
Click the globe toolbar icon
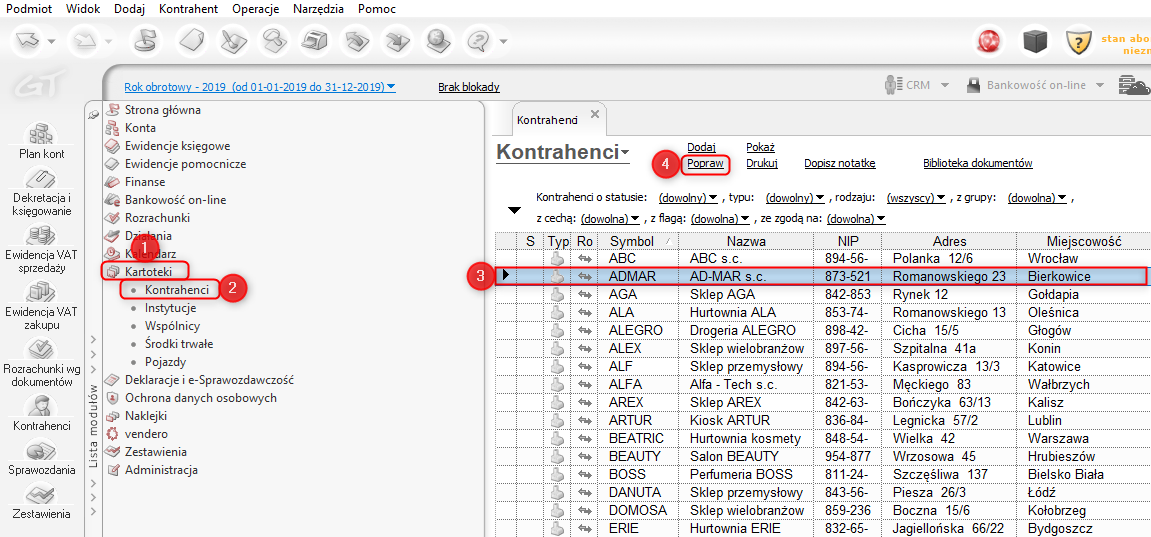(x=438, y=41)
